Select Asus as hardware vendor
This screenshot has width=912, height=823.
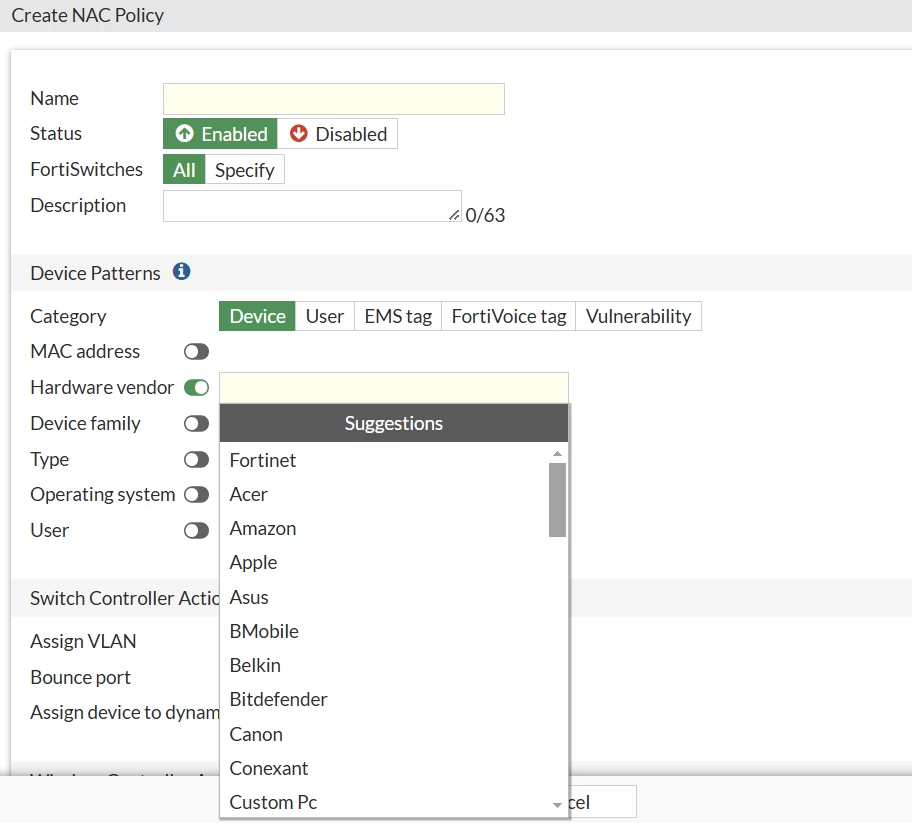tap(384, 597)
